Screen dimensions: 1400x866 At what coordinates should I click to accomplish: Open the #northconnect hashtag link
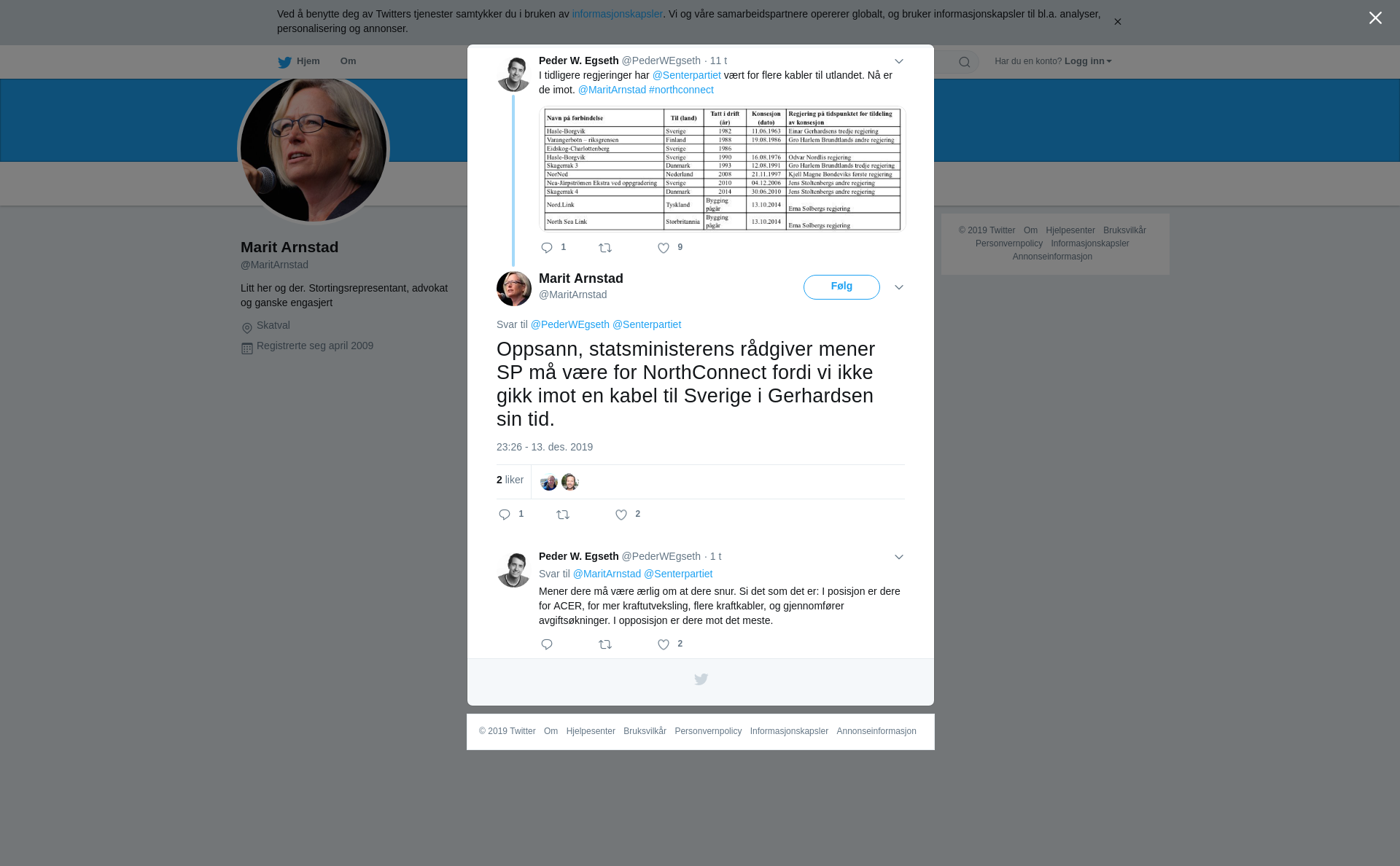pos(681,90)
